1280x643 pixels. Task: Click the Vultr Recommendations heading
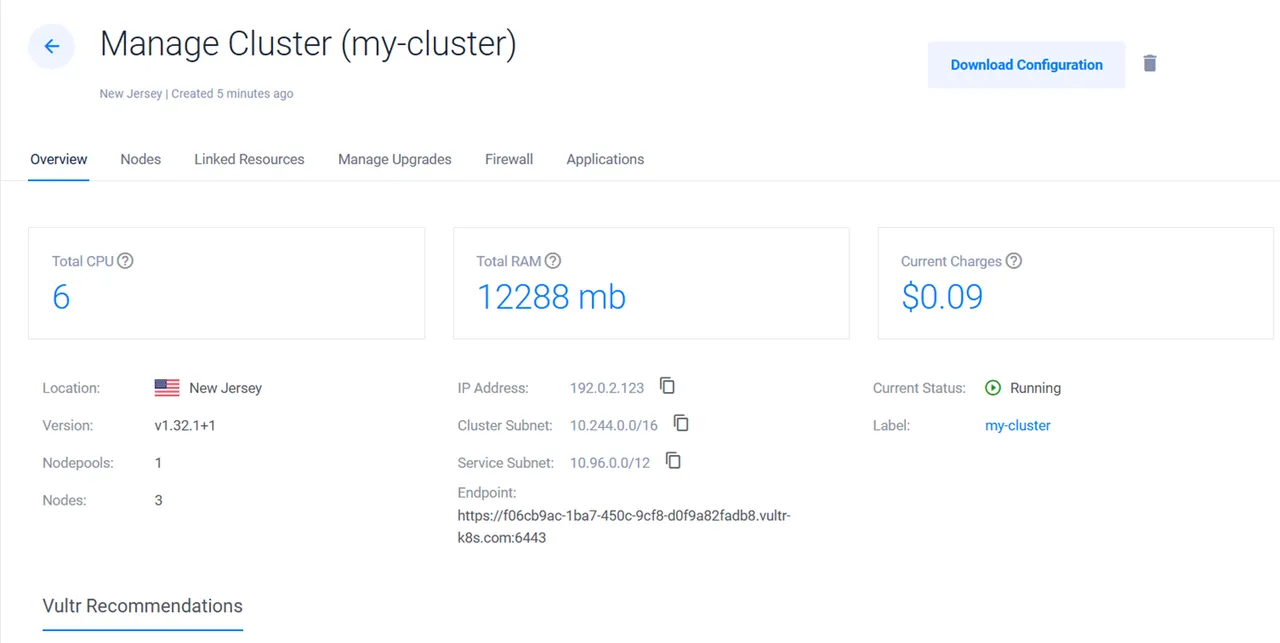(x=143, y=606)
